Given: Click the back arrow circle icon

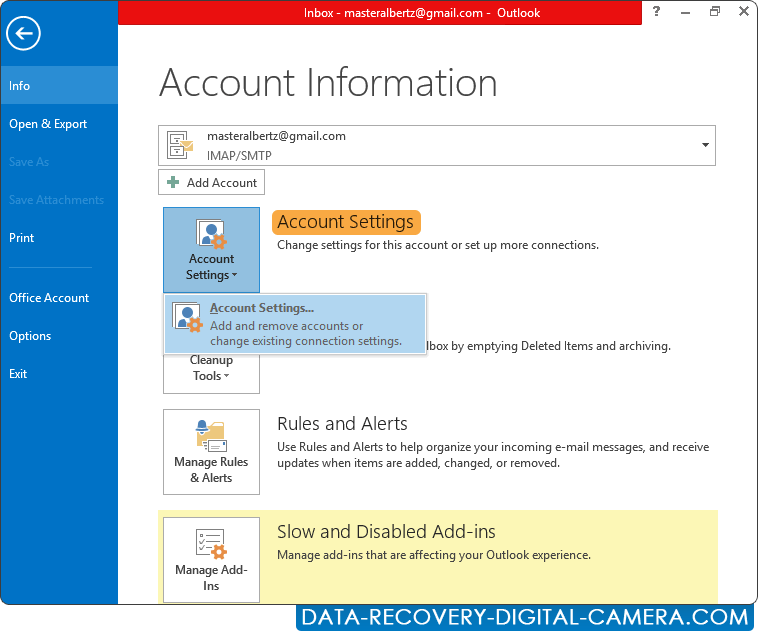Looking at the screenshot, I should tap(23, 33).
